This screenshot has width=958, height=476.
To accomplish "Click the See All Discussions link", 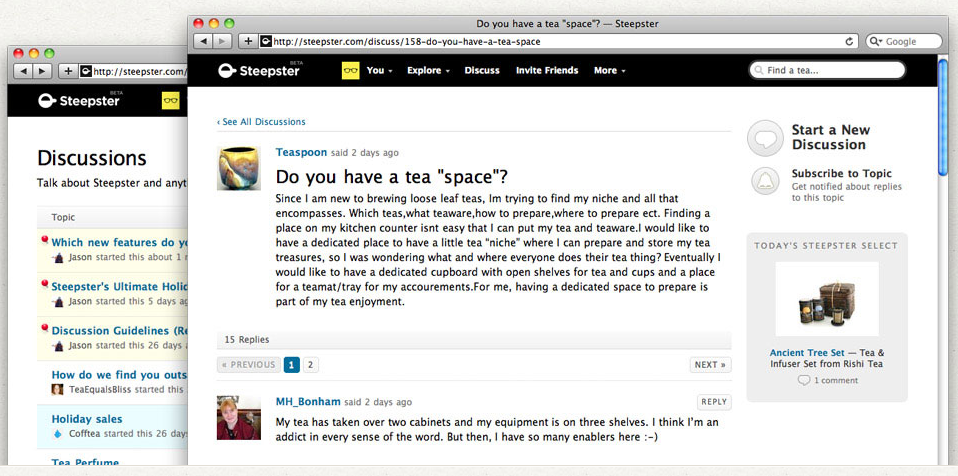I will click(261, 122).
